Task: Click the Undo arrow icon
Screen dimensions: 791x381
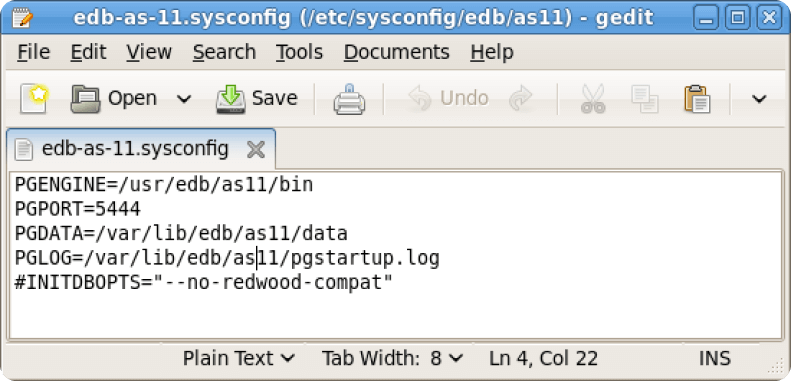Action: [420, 98]
